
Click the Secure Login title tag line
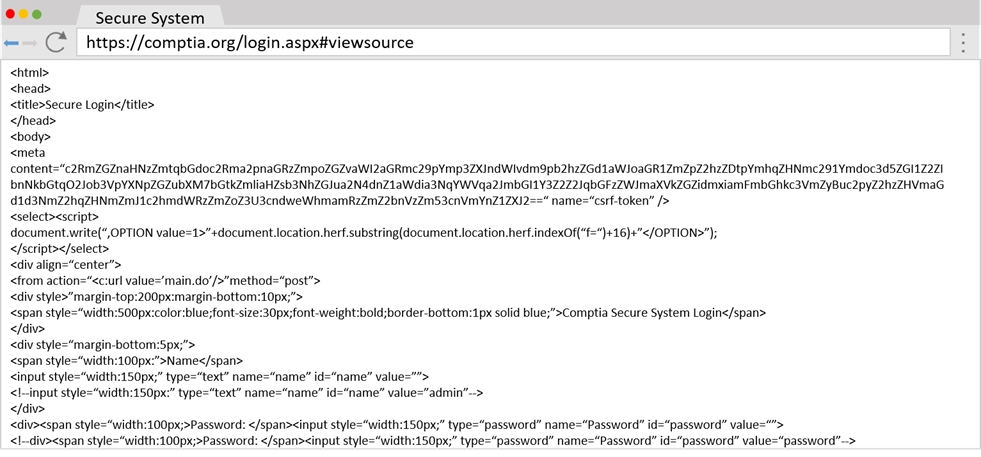click(x=82, y=104)
